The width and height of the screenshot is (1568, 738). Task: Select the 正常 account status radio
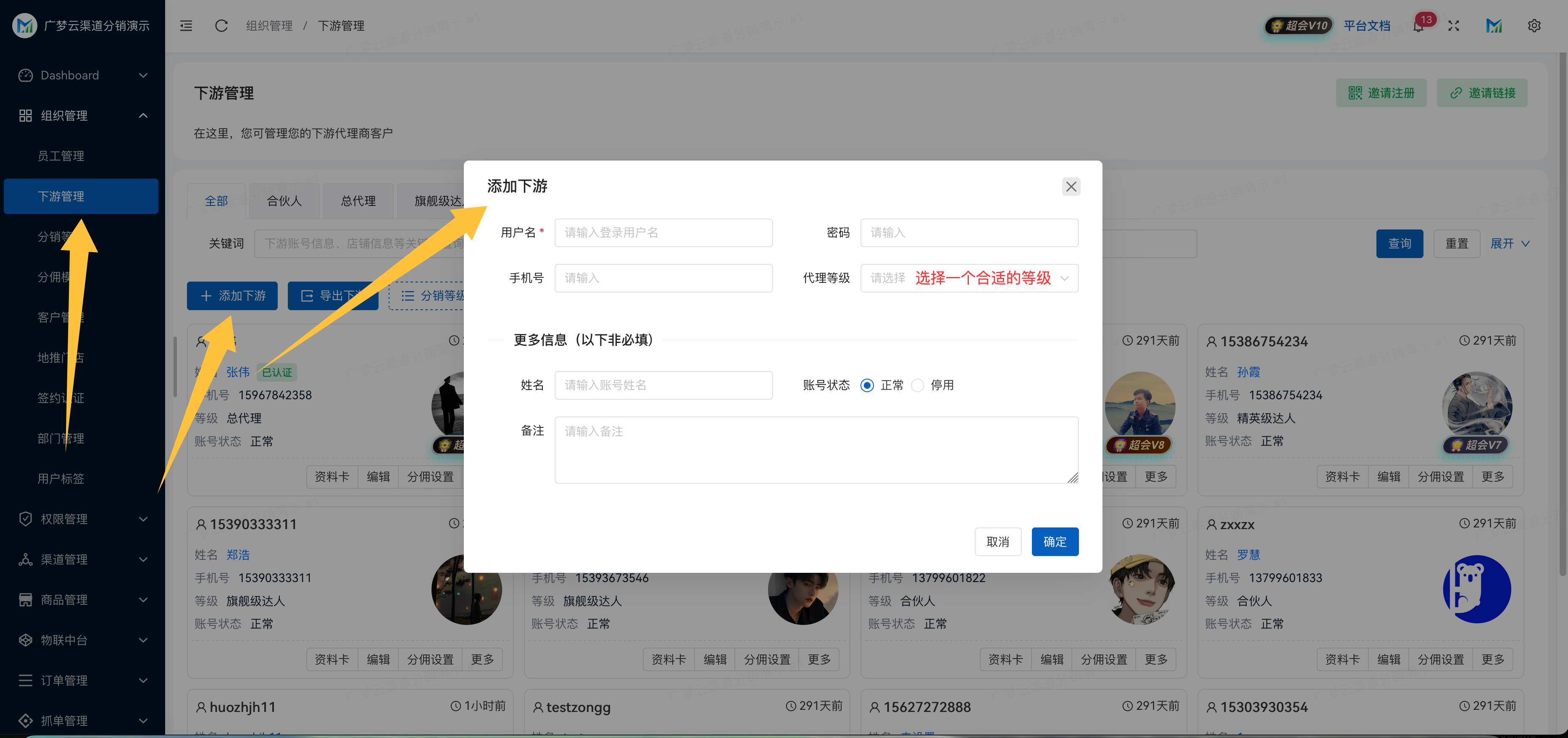[867, 385]
